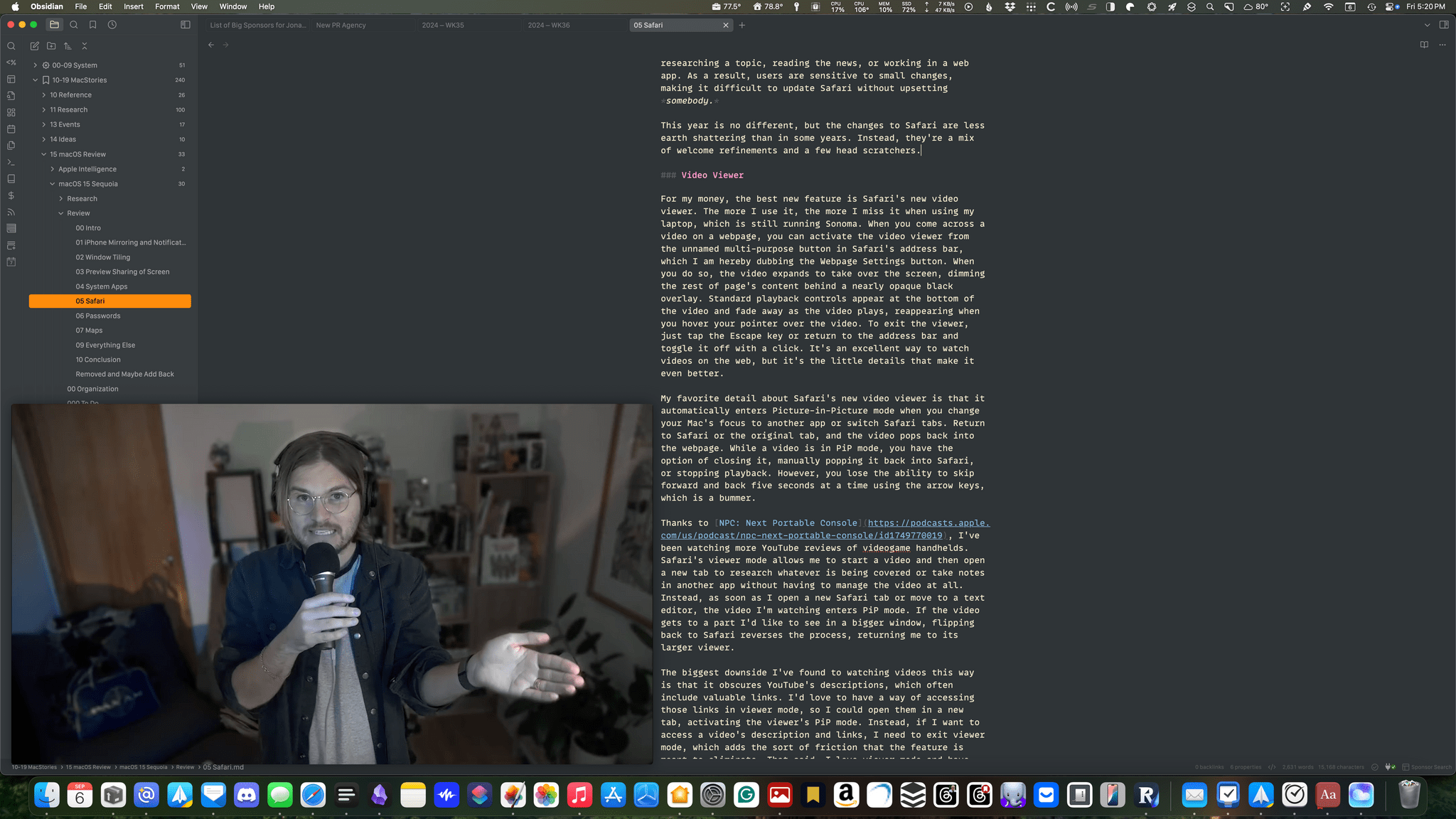Switch to 2024 – WK35 tab
Image resolution: width=1456 pixels, height=819 pixels.
coord(469,25)
